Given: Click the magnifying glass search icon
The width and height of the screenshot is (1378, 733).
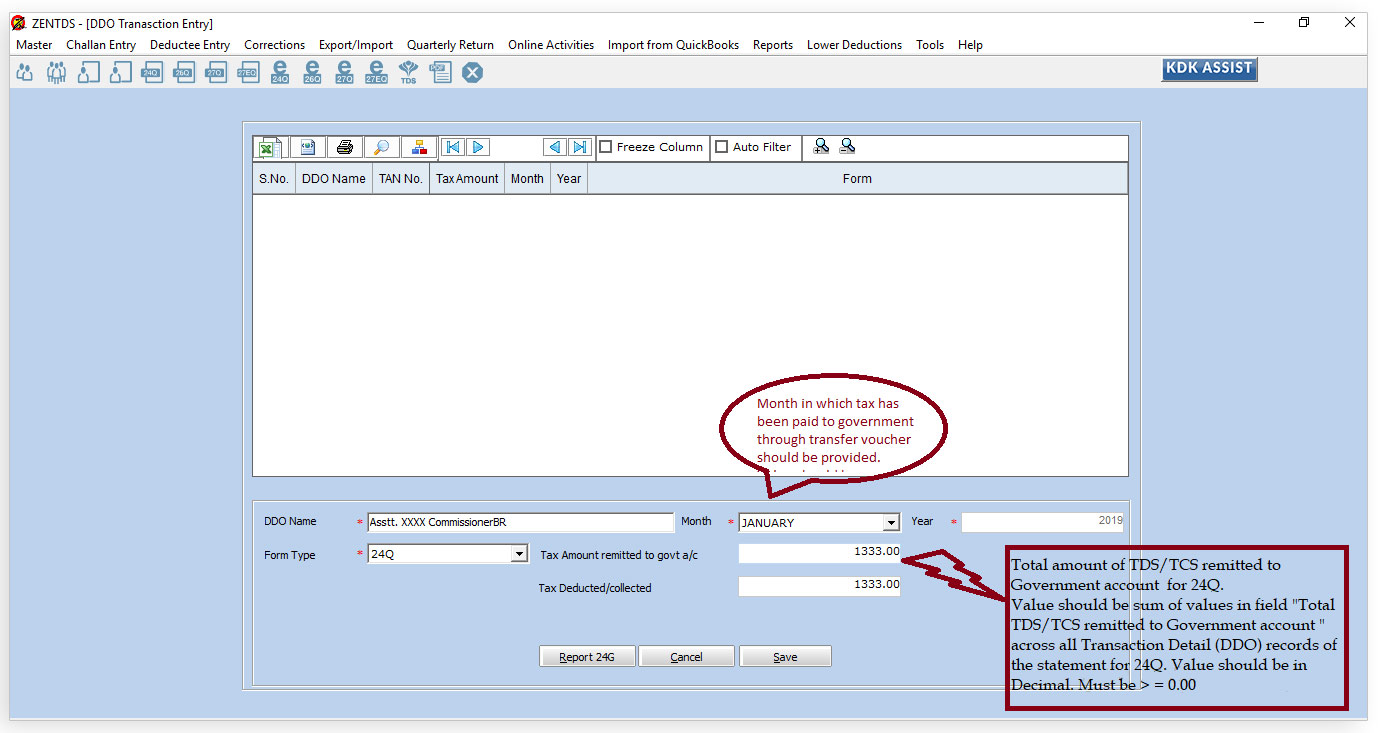Looking at the screenshot, I should tap(381, 148).
